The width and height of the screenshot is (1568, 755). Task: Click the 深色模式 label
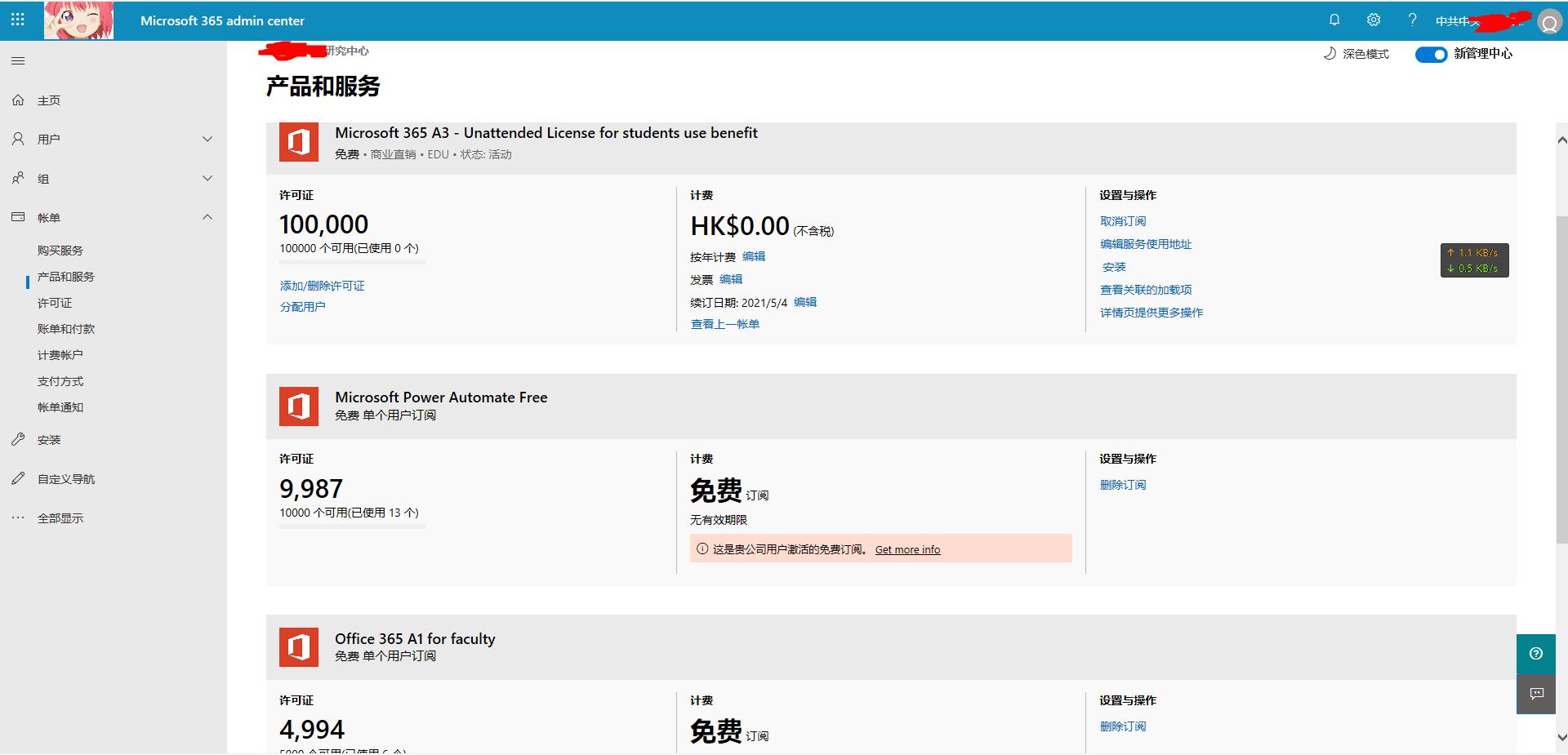(x=1365, y=54)
